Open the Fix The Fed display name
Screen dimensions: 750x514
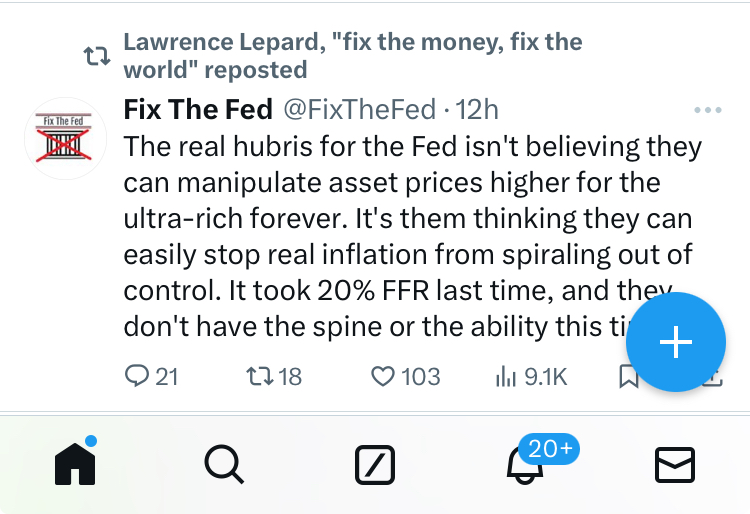click(197, 109)
